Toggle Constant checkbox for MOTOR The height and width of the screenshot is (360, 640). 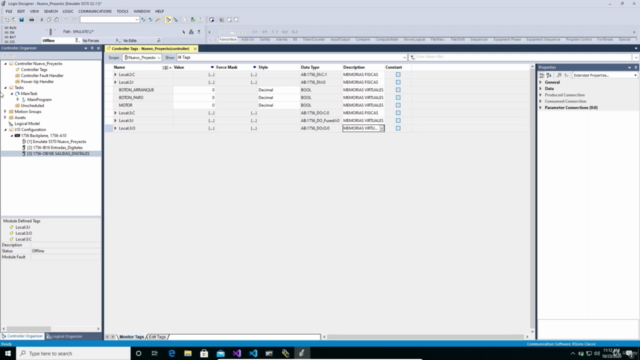click(398, 105)
